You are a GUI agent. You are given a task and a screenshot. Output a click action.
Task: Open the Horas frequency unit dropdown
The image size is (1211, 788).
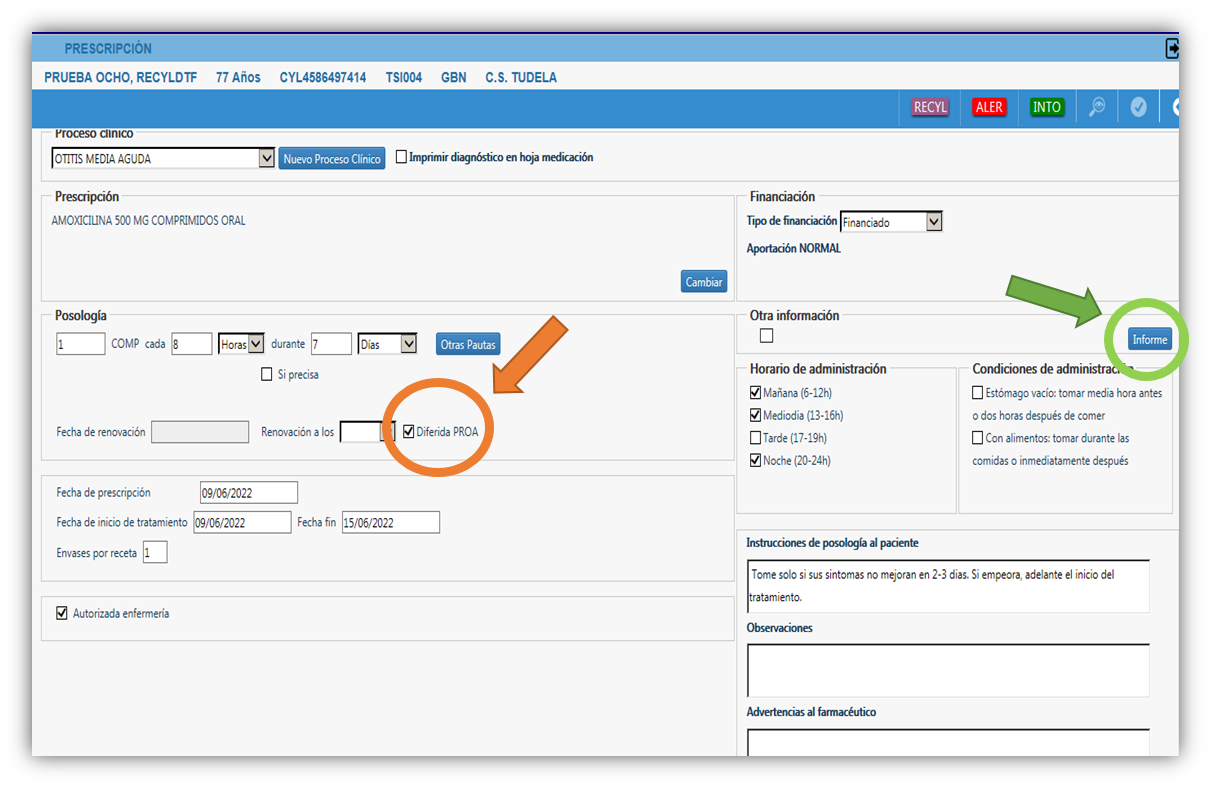coord(255,344)
